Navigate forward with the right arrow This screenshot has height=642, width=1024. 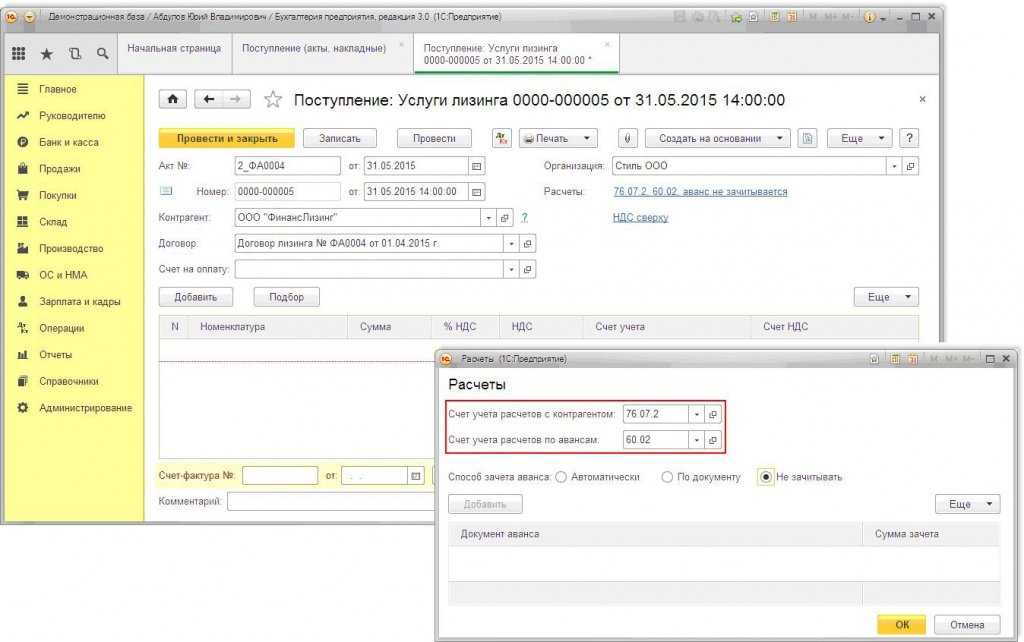[x=236, y=99]
